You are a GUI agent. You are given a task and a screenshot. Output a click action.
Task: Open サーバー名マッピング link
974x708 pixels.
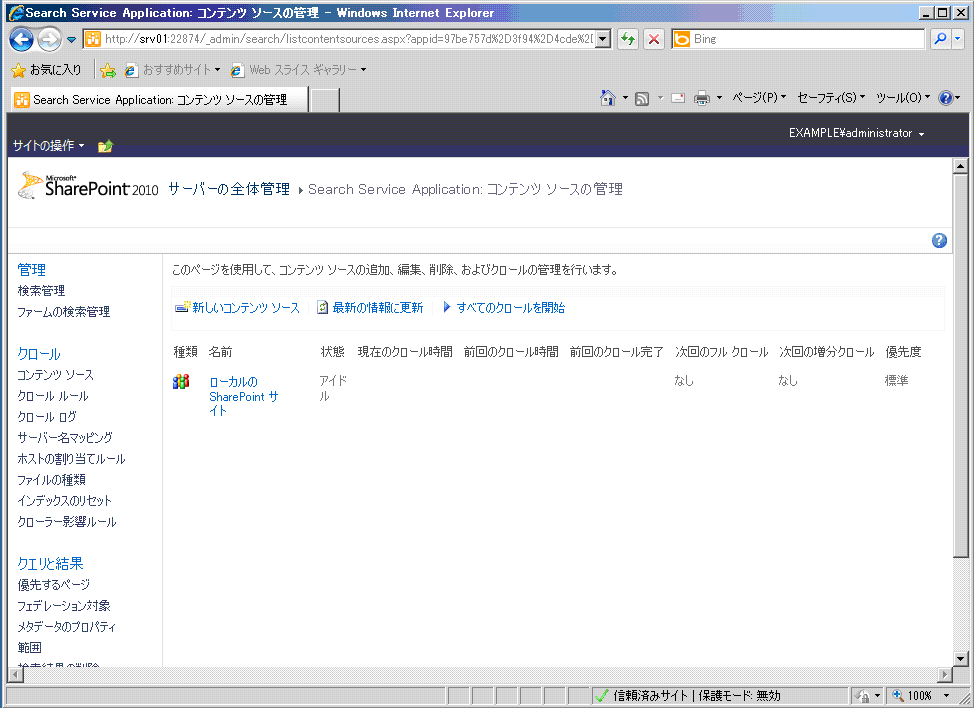point(65,438)
